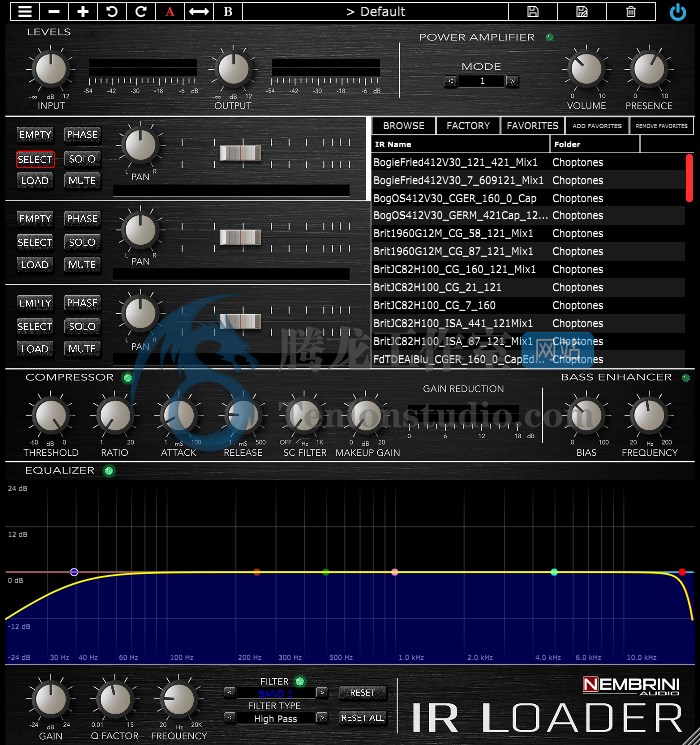Screen dimensions: 700x745
Task: Click the Remove Favorites button
Action: click(662, 125)
